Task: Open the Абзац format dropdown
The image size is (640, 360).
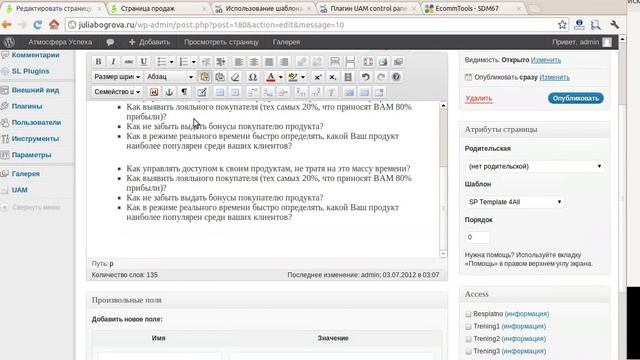Action: [170, 77]
